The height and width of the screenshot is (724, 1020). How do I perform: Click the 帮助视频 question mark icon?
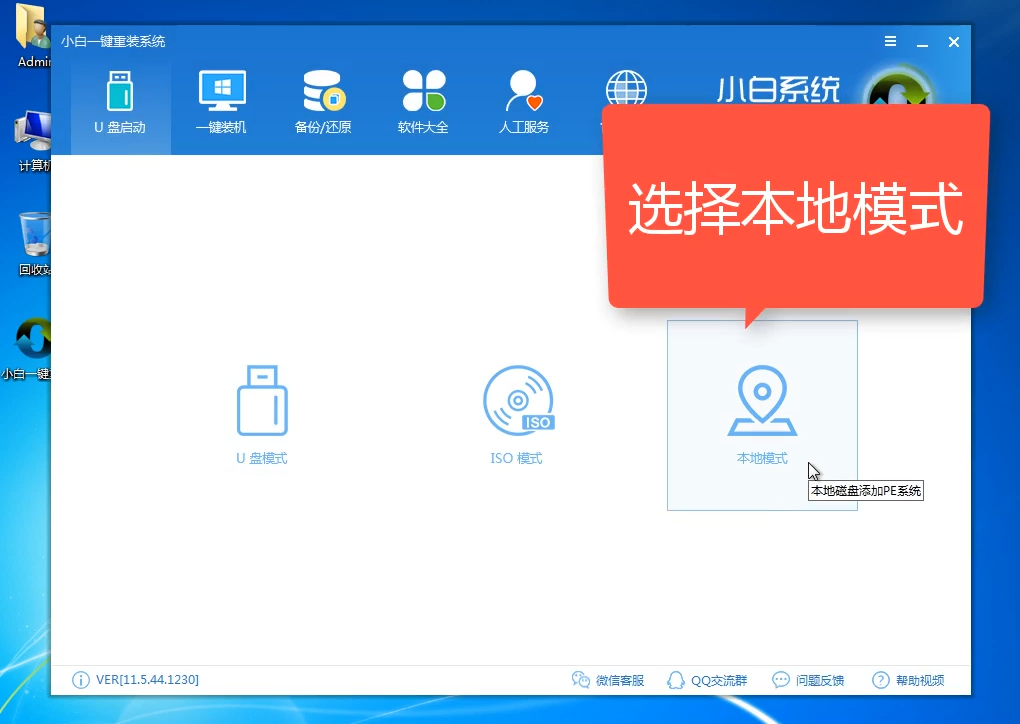pos(878,679)
